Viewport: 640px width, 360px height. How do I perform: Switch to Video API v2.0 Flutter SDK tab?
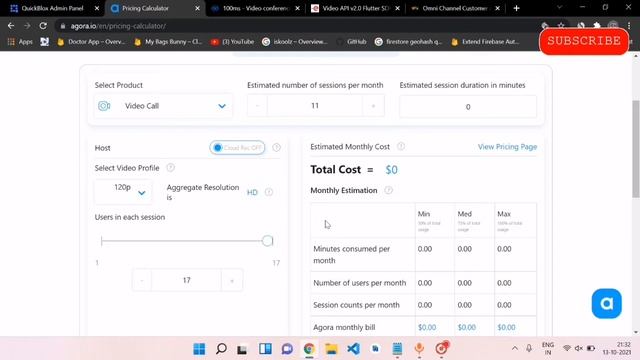click(356, 8)
